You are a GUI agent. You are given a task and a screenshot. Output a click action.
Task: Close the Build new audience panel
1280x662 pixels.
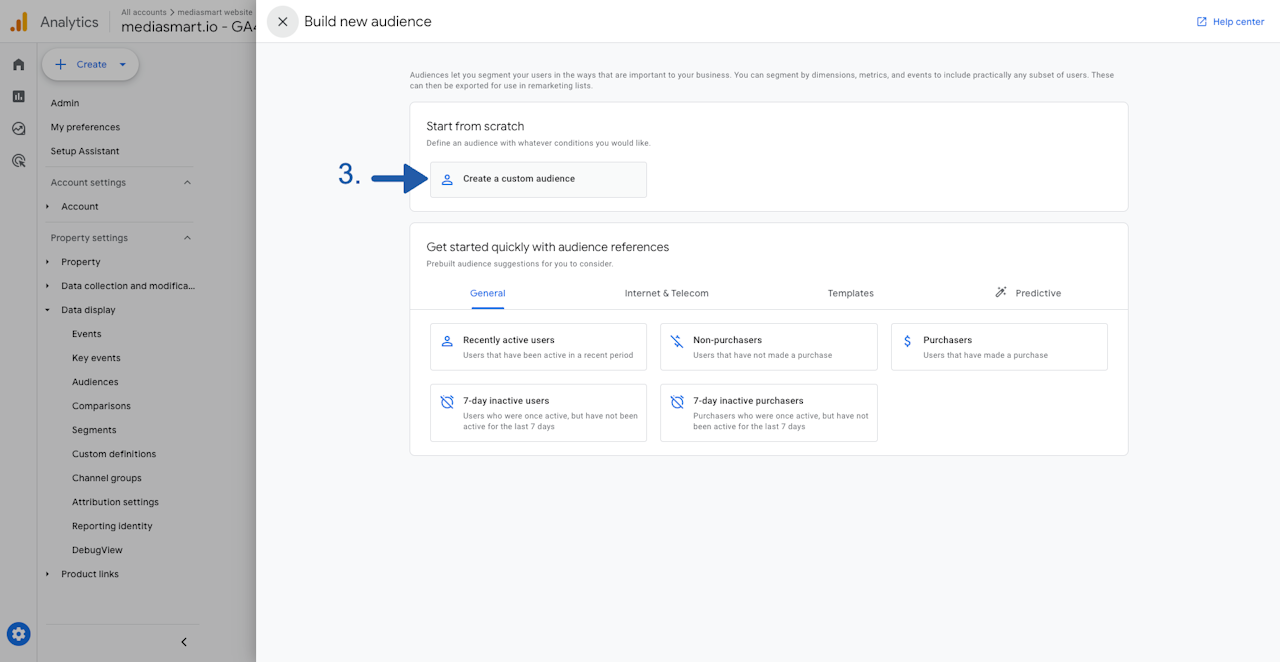click(283, 22)
